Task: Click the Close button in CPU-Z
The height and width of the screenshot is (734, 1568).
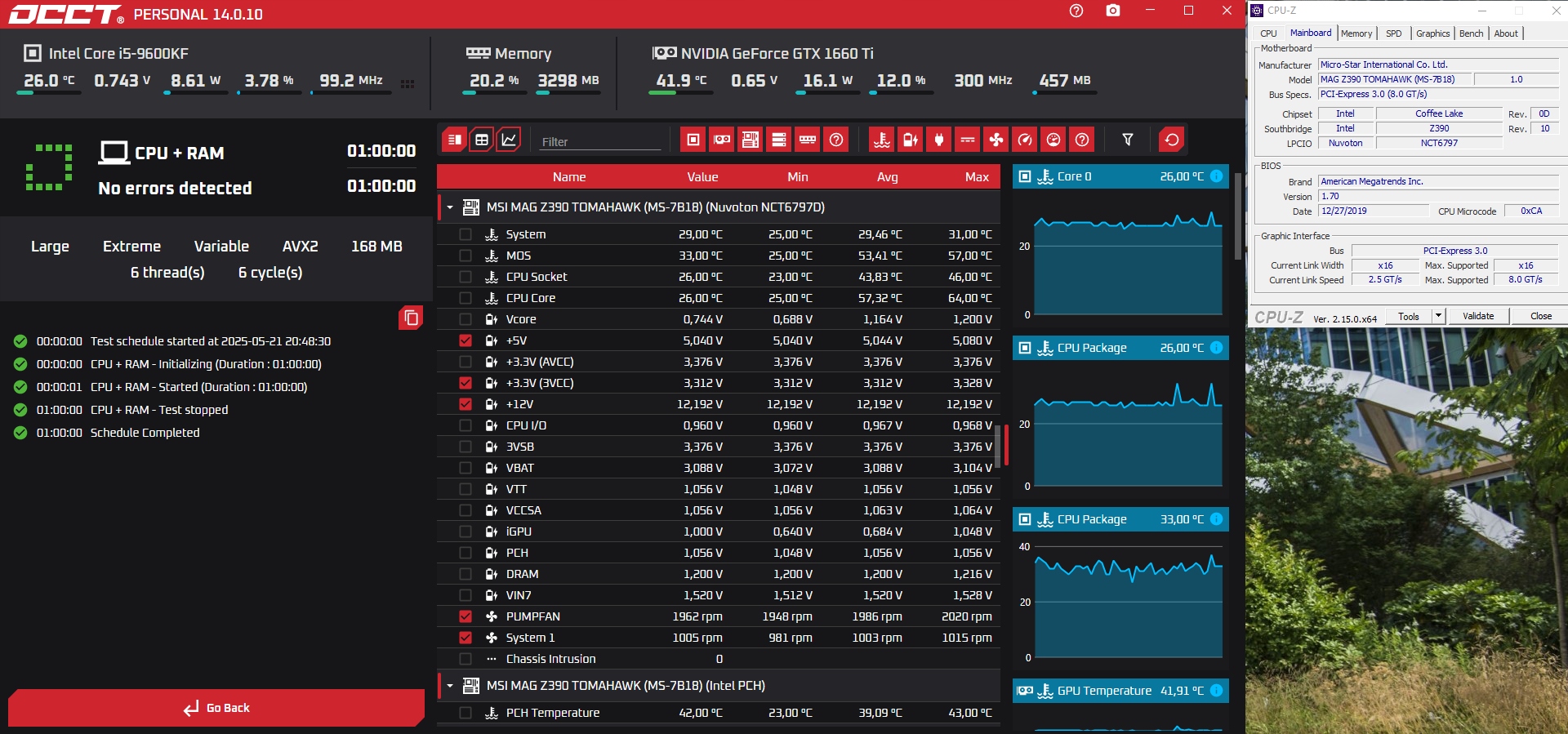Action: point(1541,316)
